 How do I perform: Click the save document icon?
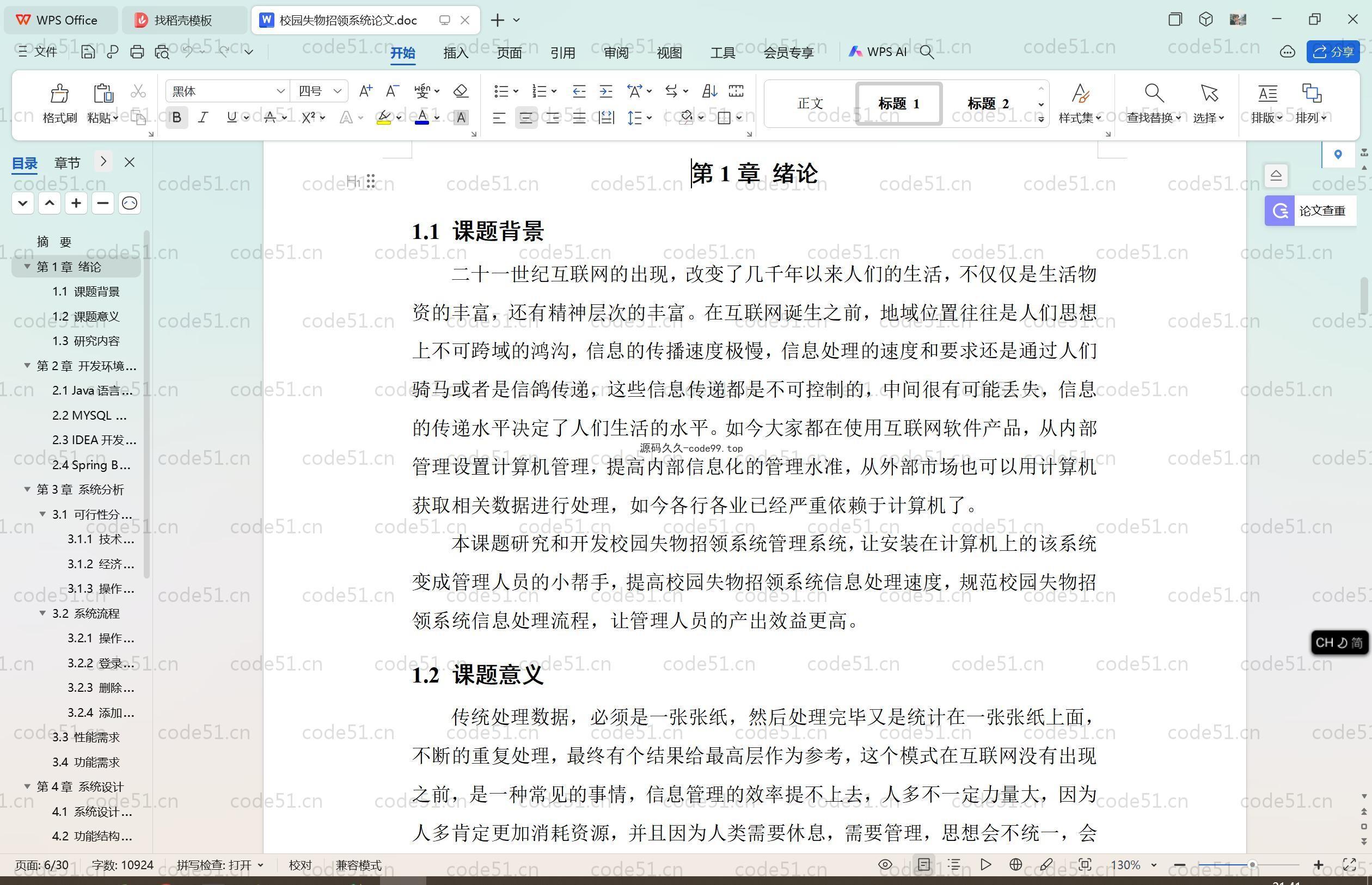click(87, 52)
